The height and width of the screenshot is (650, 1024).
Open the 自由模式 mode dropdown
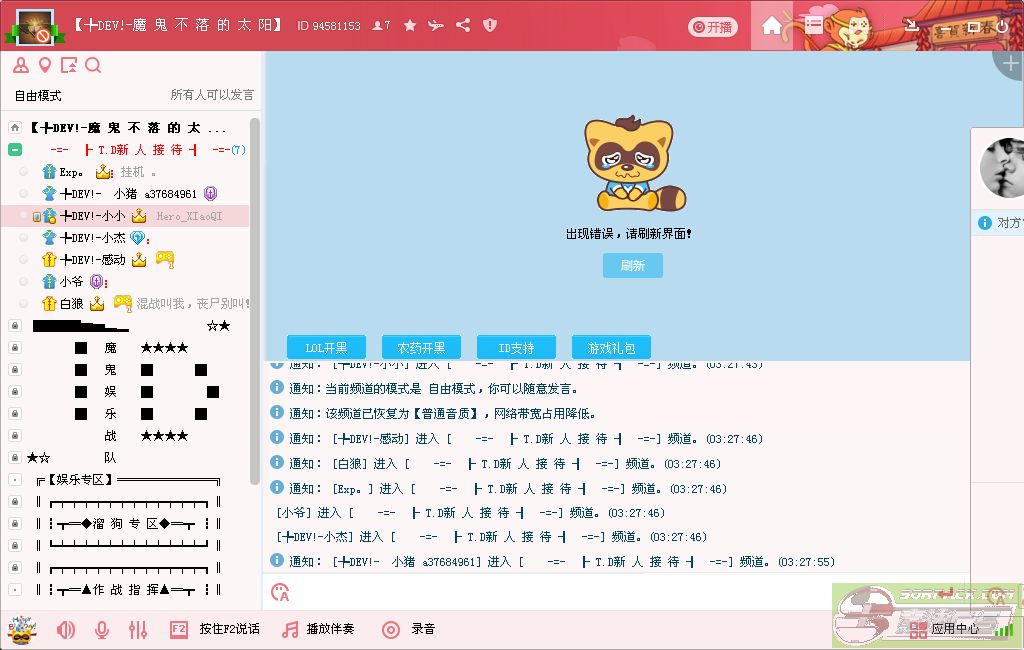tap(38, 95)
